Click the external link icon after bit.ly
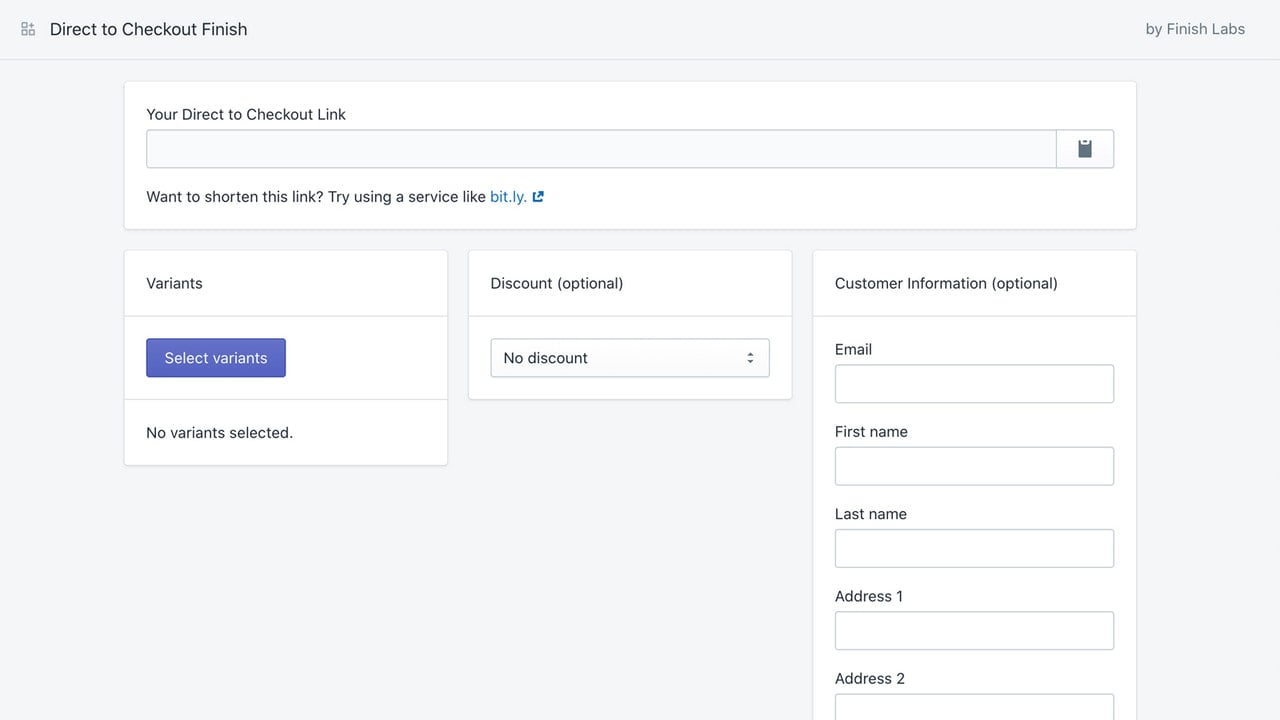 538,197
